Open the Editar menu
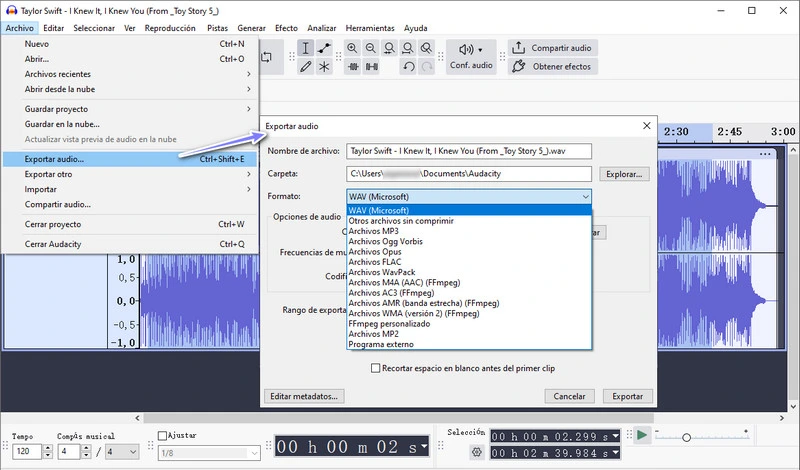Viewport: 800px width, 470px height. pyautogui.click(x=54, y=28)
